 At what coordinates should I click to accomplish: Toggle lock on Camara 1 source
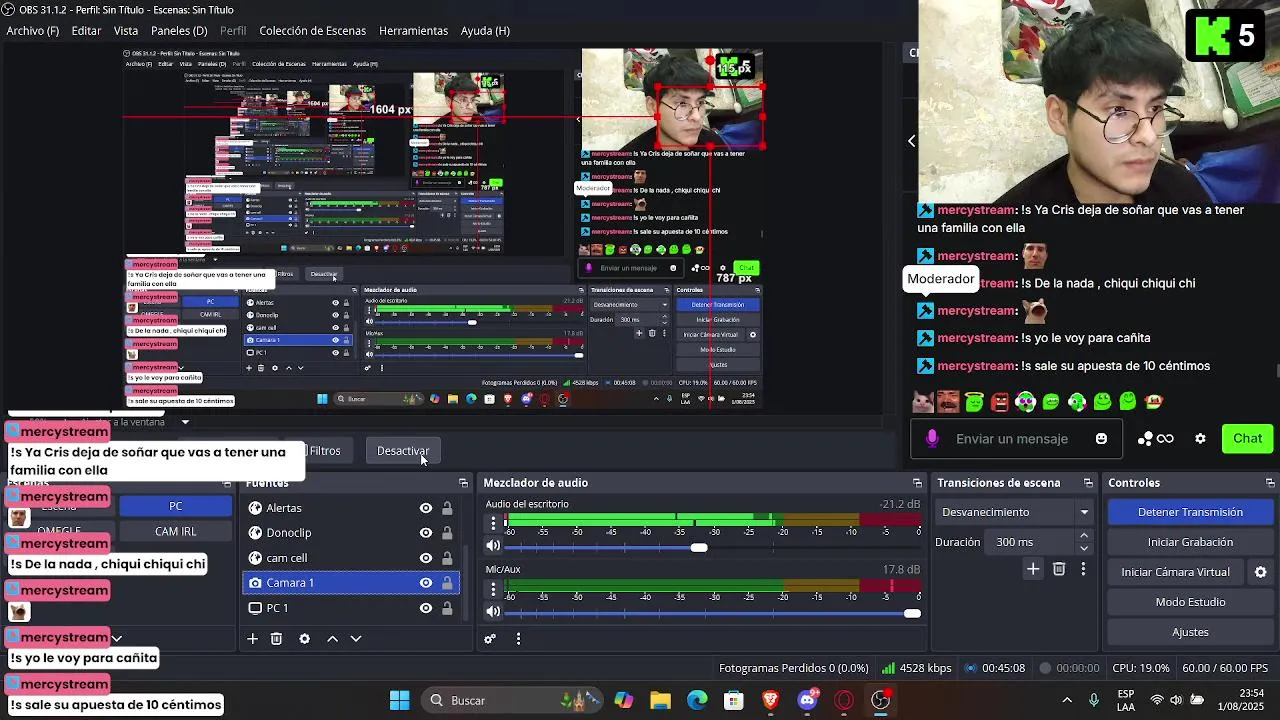(x=447, y=583)
